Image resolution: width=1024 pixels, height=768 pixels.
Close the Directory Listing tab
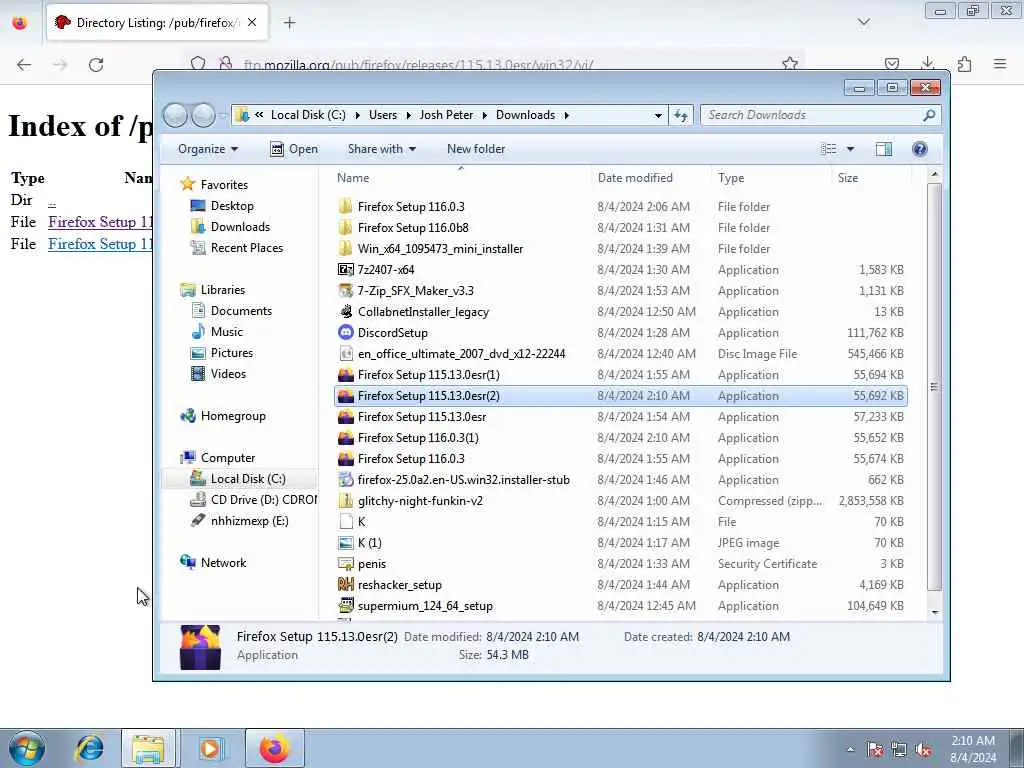pos(252,23)
